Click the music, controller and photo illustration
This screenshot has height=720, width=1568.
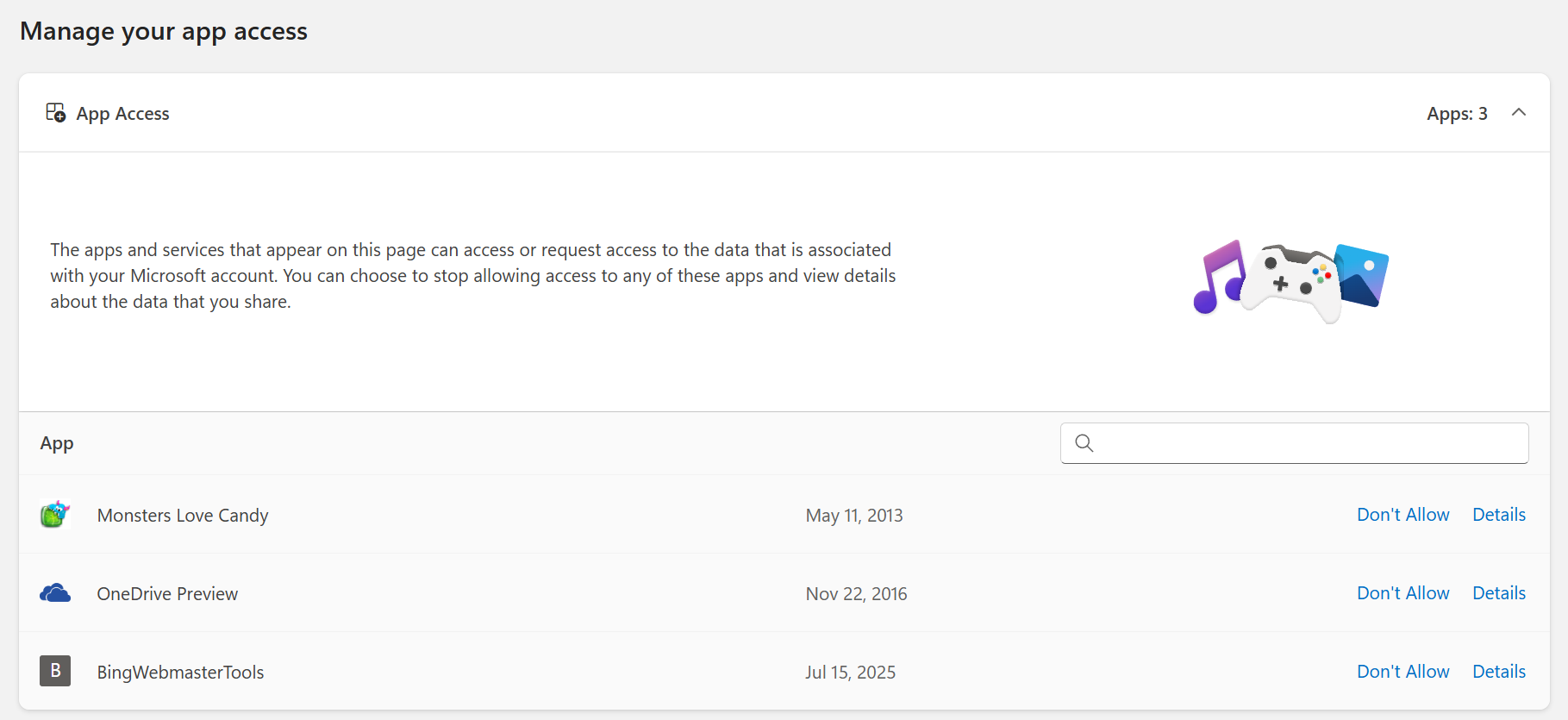tap(1290, 281)
